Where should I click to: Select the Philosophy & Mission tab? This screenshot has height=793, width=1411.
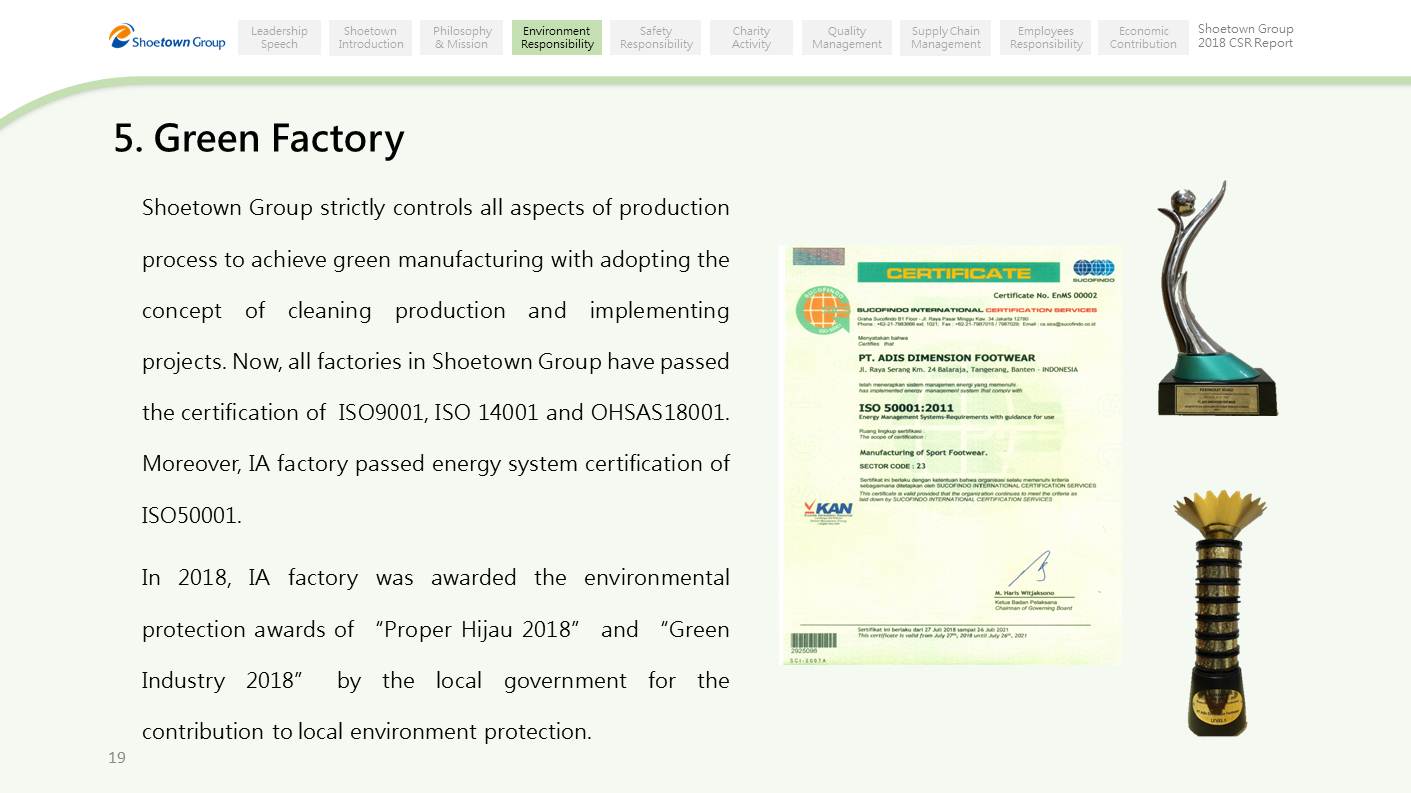[462, 38]
